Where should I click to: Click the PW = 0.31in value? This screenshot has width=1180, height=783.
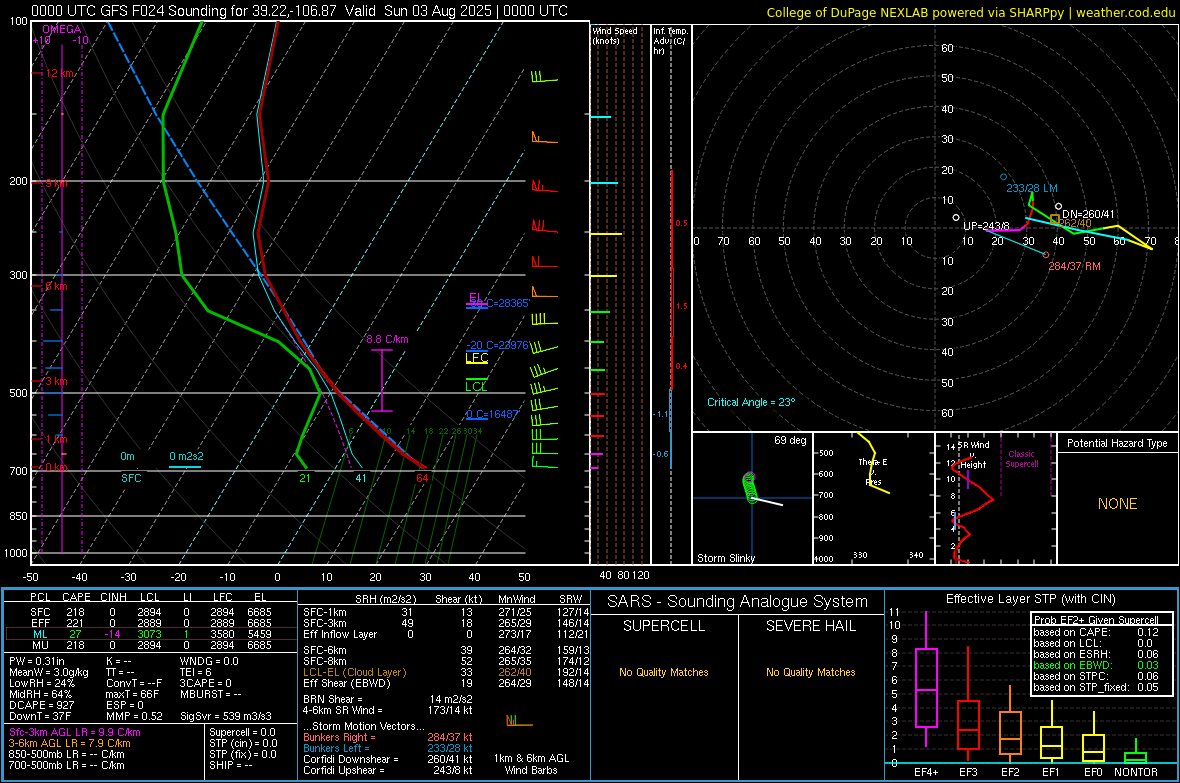click(x=37, y=661)
